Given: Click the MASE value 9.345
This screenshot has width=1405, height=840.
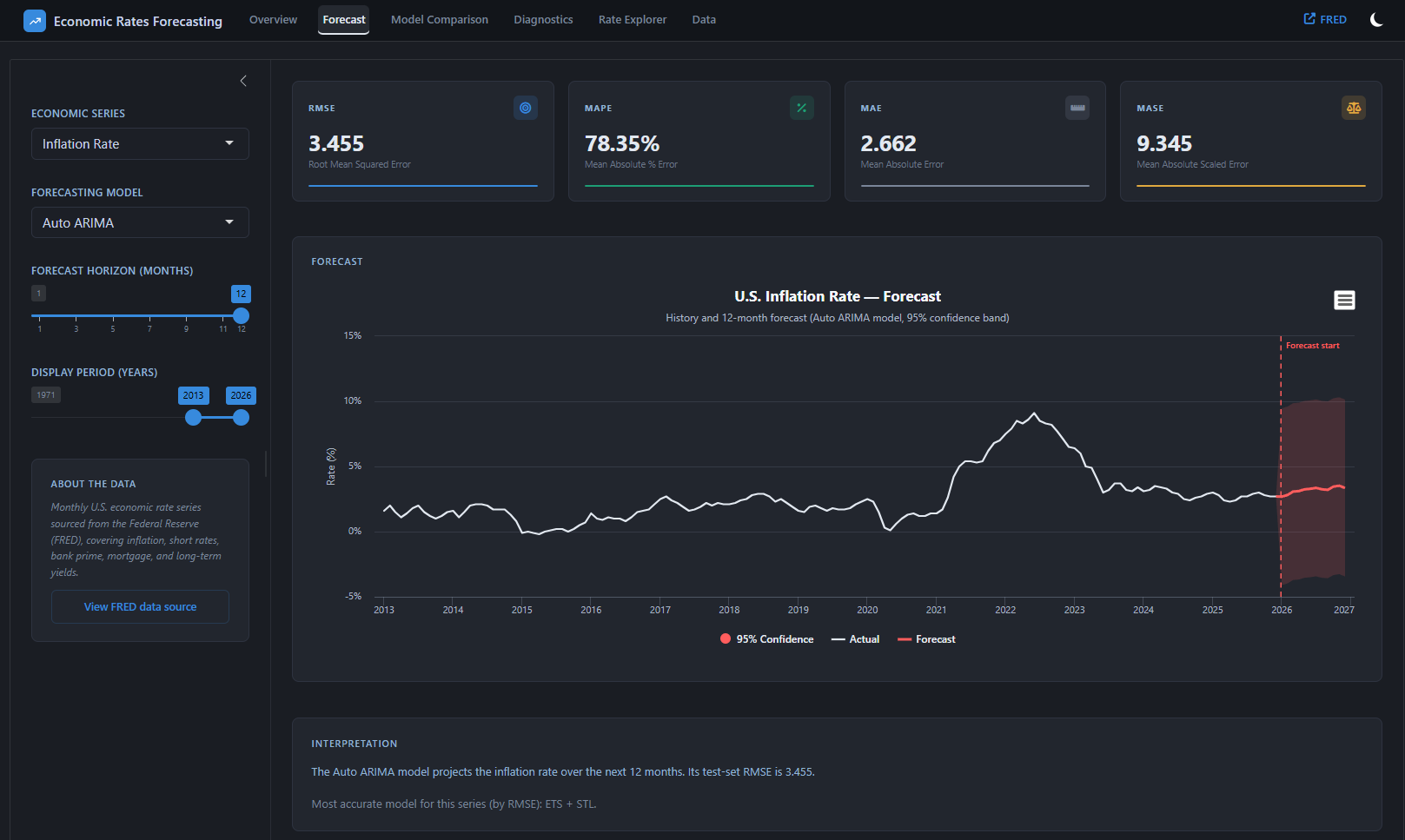Looking at the screenshot, I should [x=1164, y=143].
